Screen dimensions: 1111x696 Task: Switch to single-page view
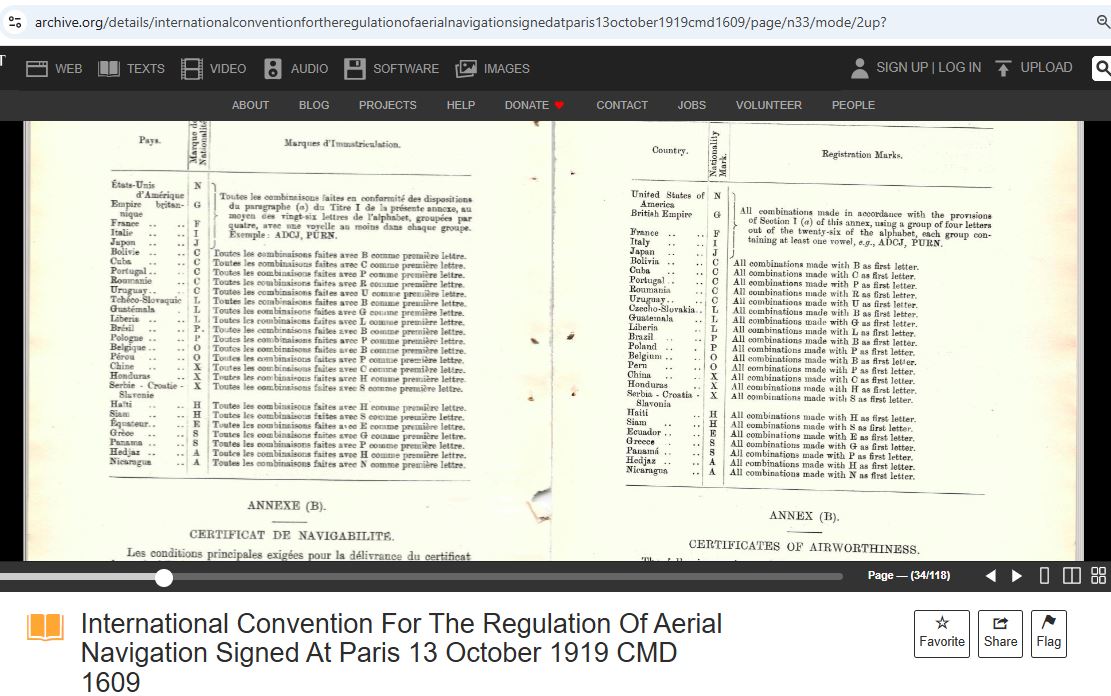1044,576
